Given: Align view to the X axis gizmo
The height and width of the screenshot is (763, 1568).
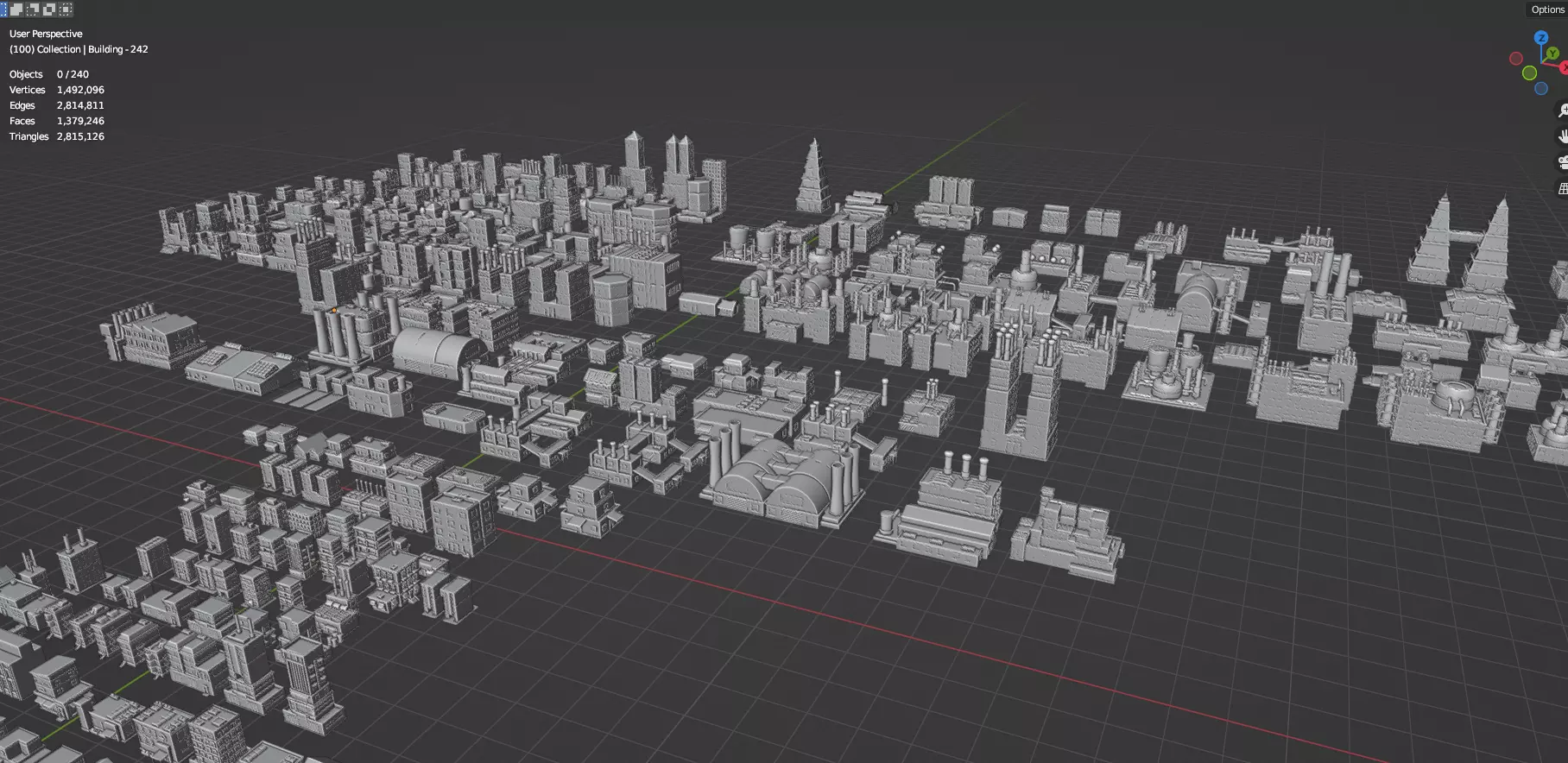Looking at the screenshot, I should (x=1564, y=67).
